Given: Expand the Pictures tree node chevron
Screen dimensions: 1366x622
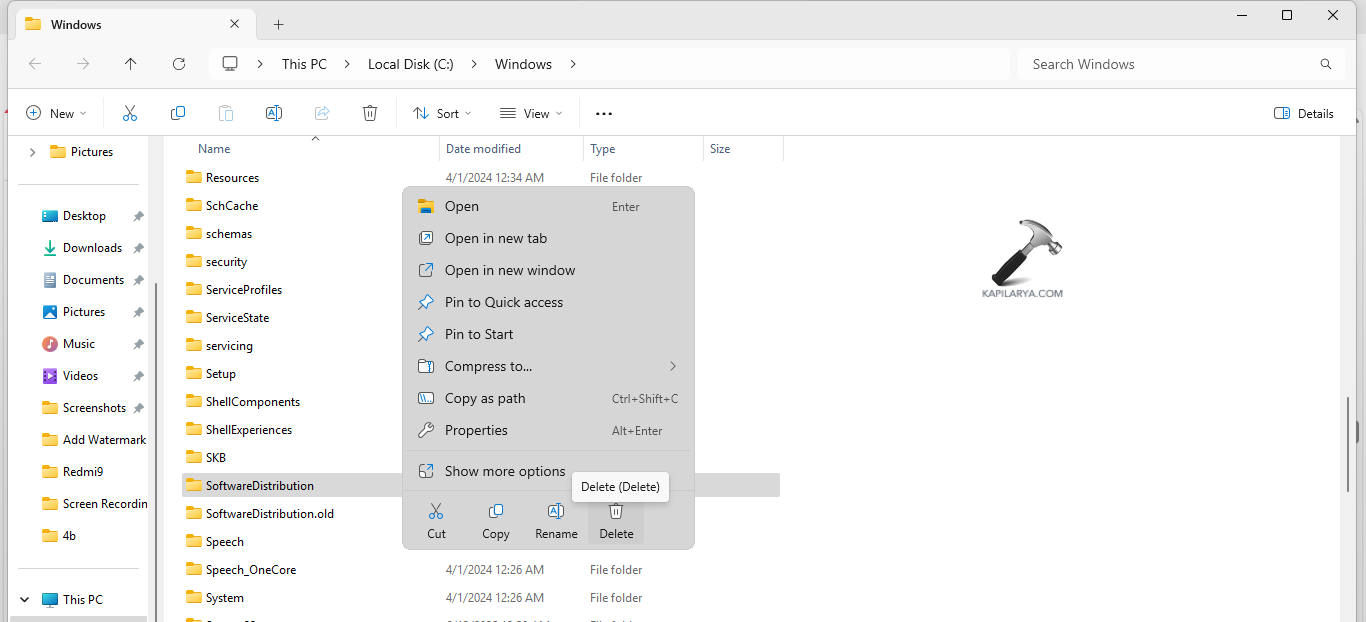Looking at the screenshot, I should pos(32,152).
